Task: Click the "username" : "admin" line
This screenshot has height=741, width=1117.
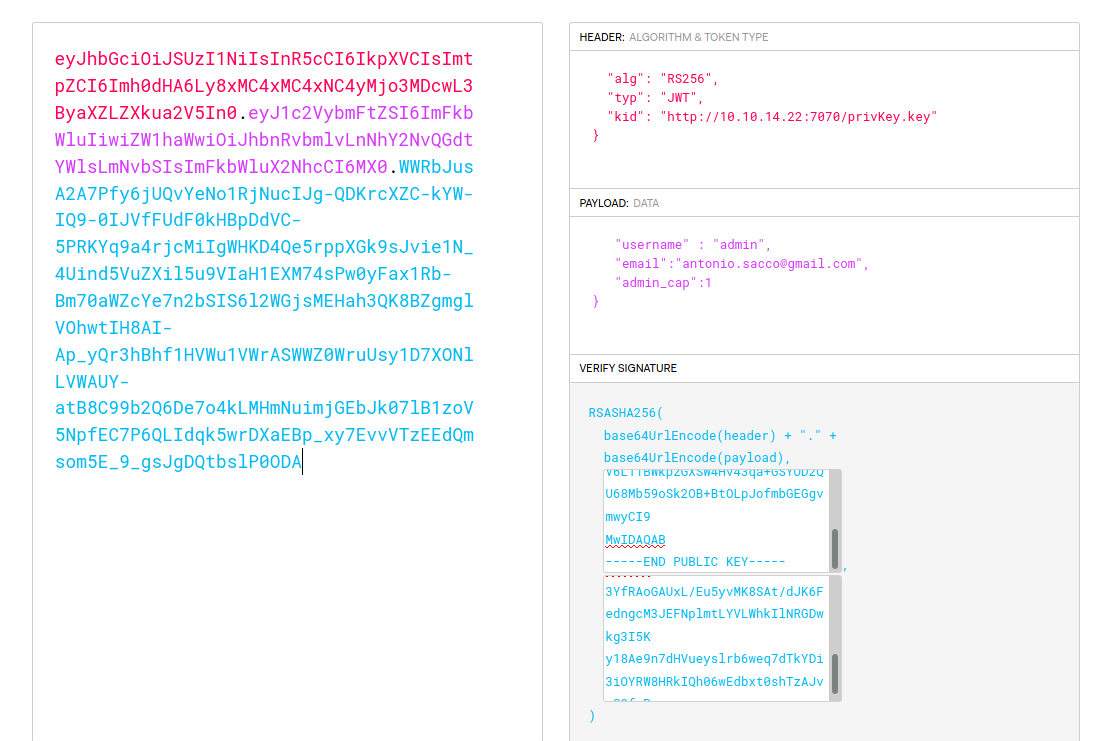Action: (x=693, y=244)
